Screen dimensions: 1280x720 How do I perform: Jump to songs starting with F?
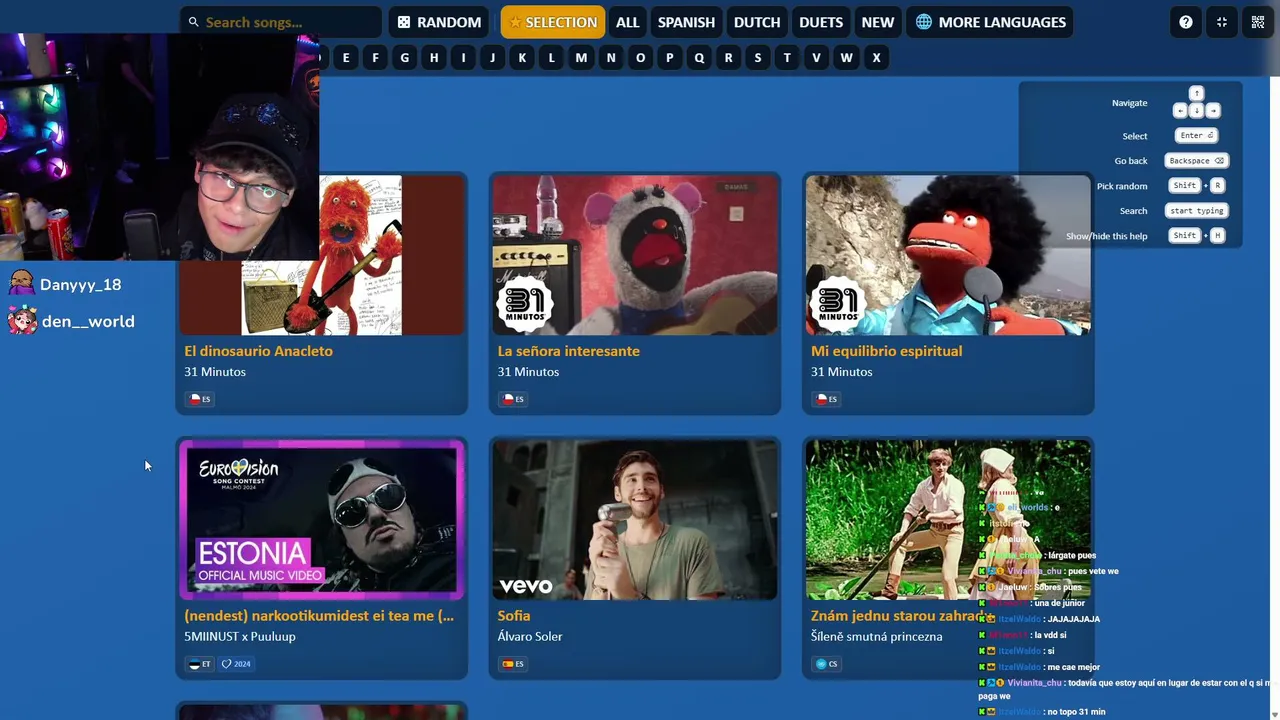[375, 58]
